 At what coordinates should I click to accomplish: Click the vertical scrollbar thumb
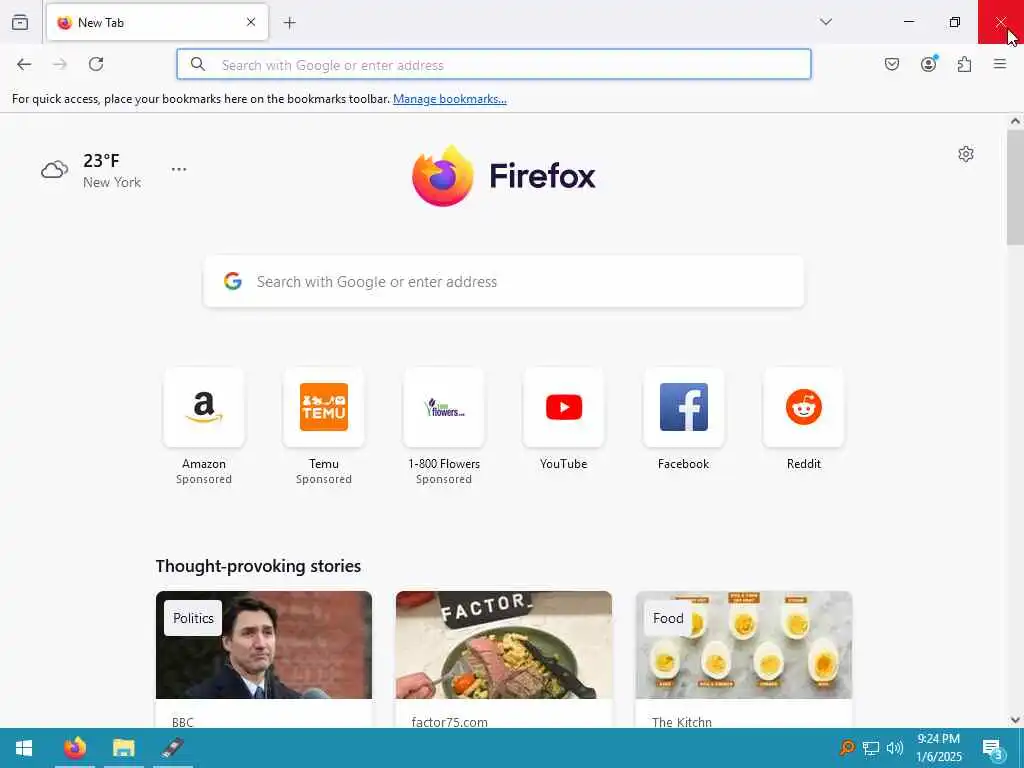(1015, 187)
